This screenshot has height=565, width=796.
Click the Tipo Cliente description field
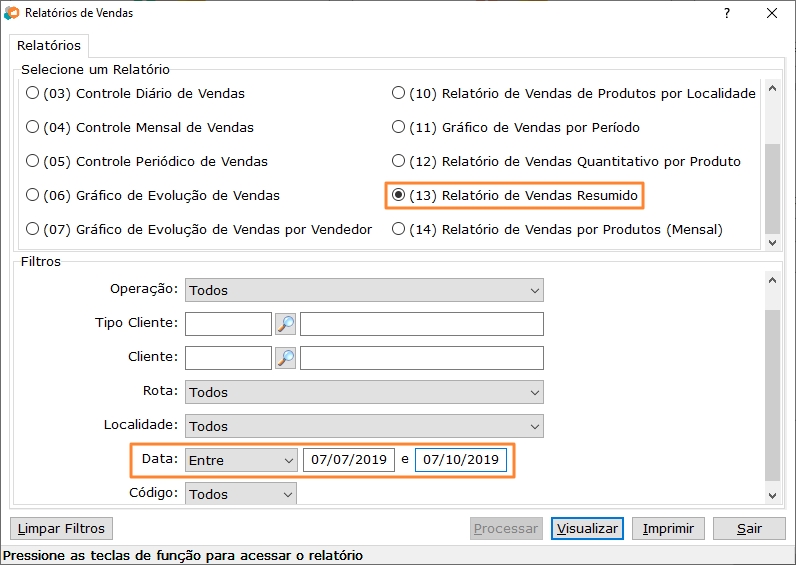[x=422, y=324]
